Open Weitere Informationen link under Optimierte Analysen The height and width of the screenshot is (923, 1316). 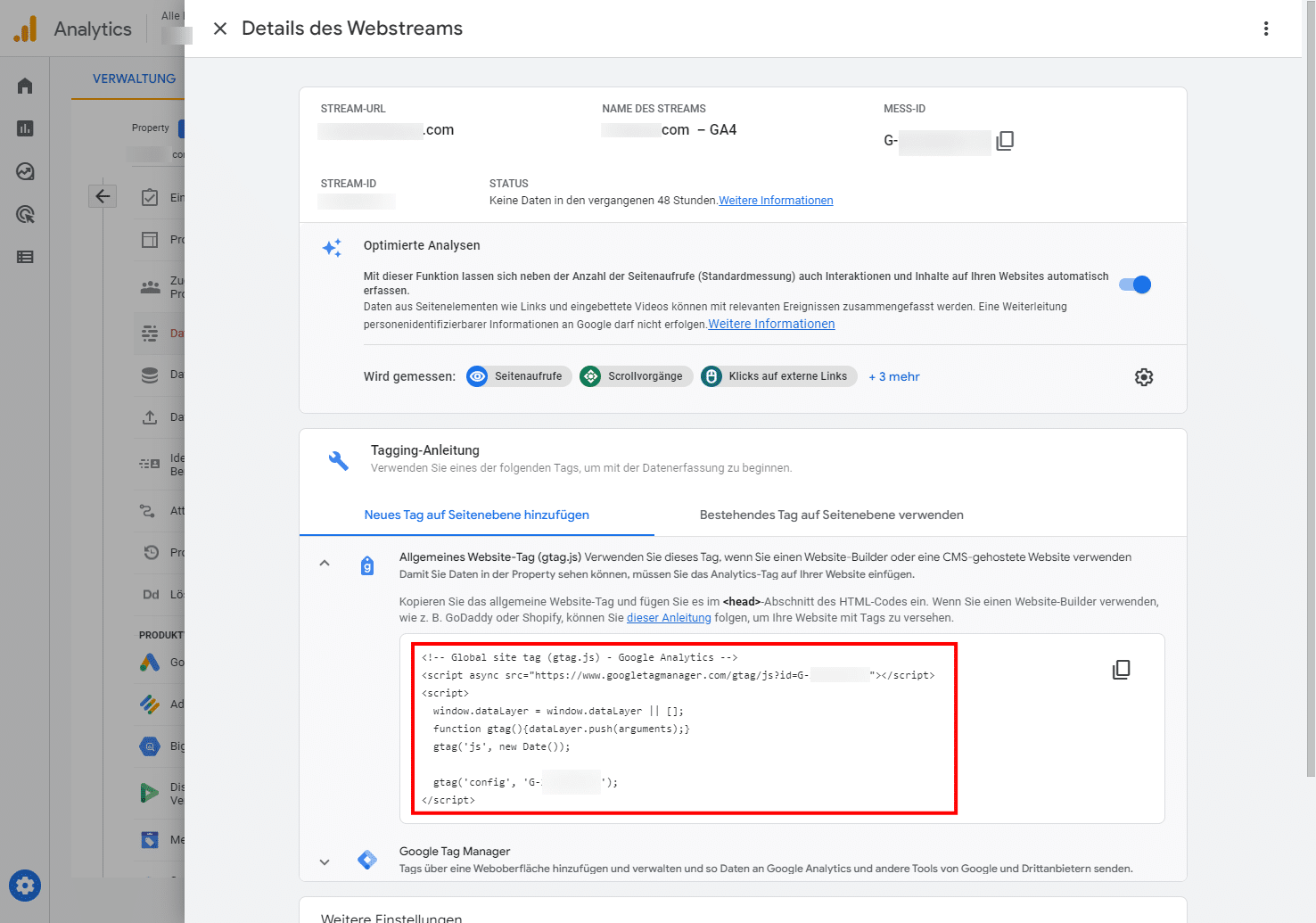(x=771, y=324)
